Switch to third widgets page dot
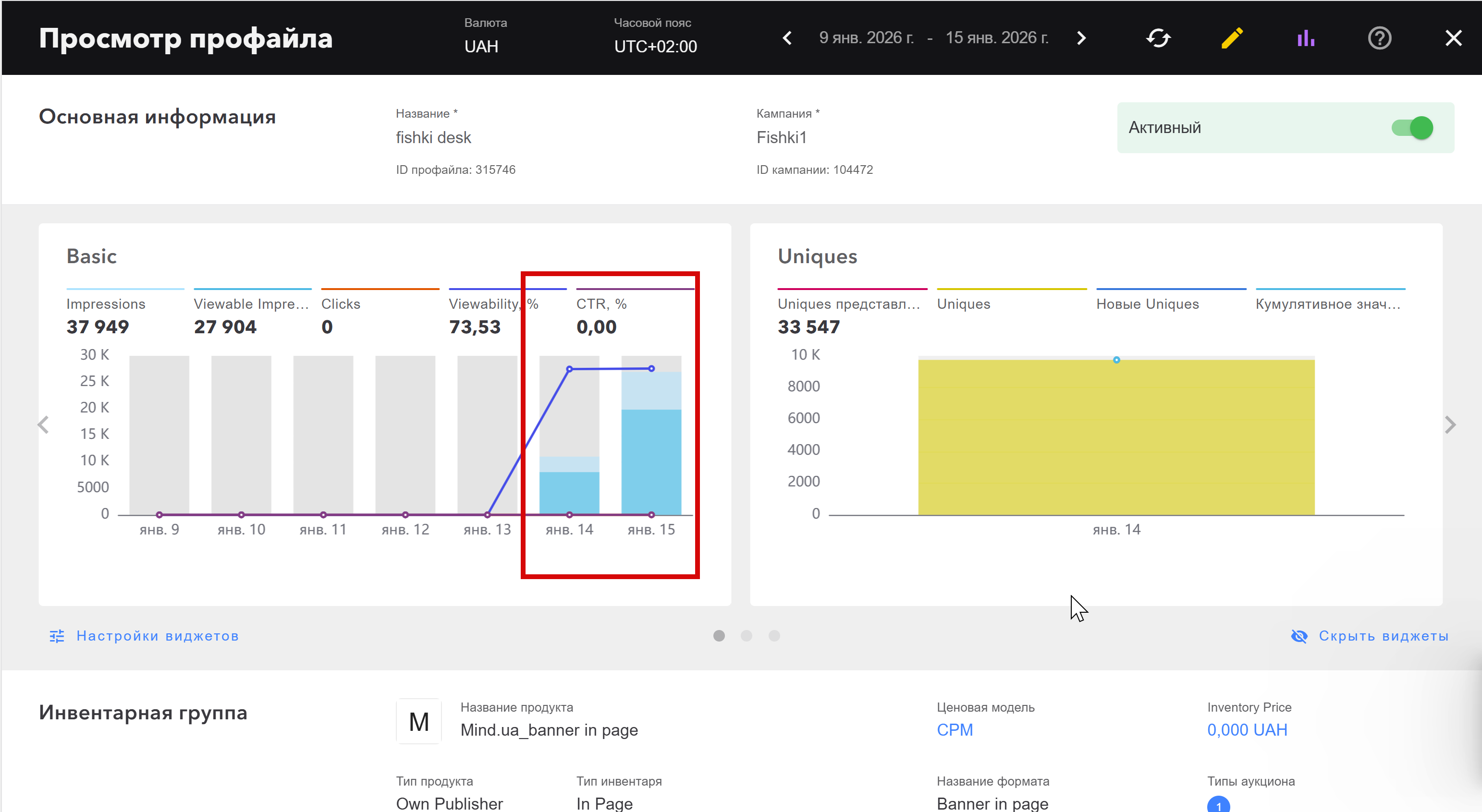The height and width of the screenshot is (812, 1482). click(x=774, y=635)
